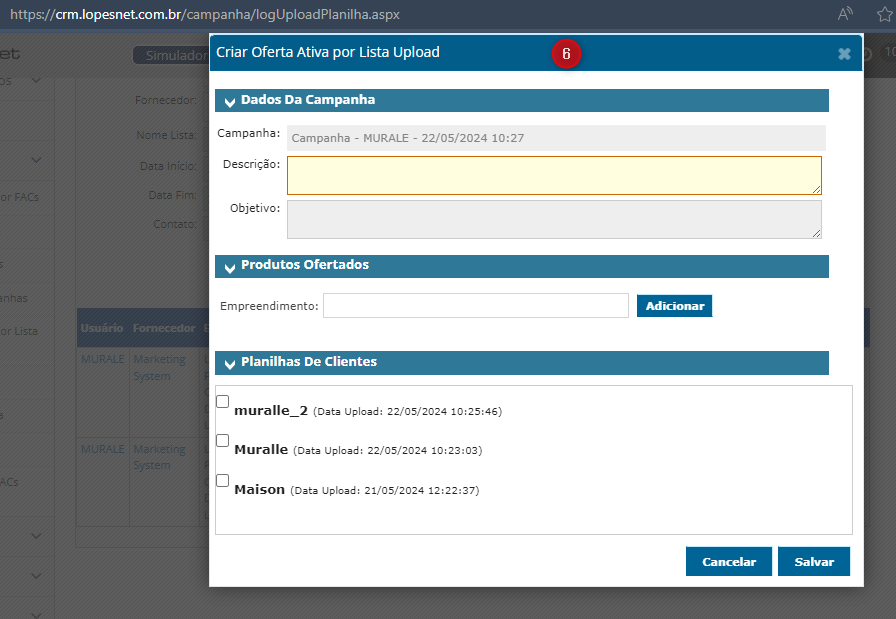Select the Muralle spreadsheet checkbox
Screen dimensions: 896x619
[223, 441]
